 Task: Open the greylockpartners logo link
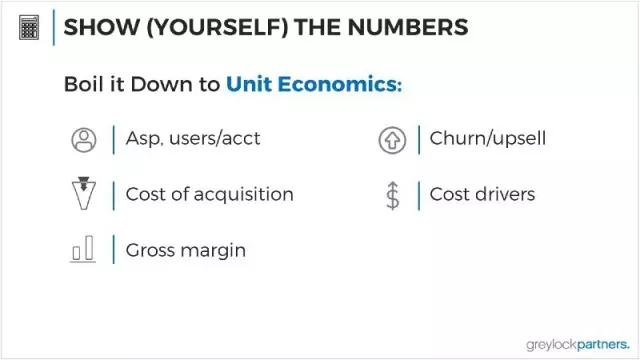click(x=578, y=344)
